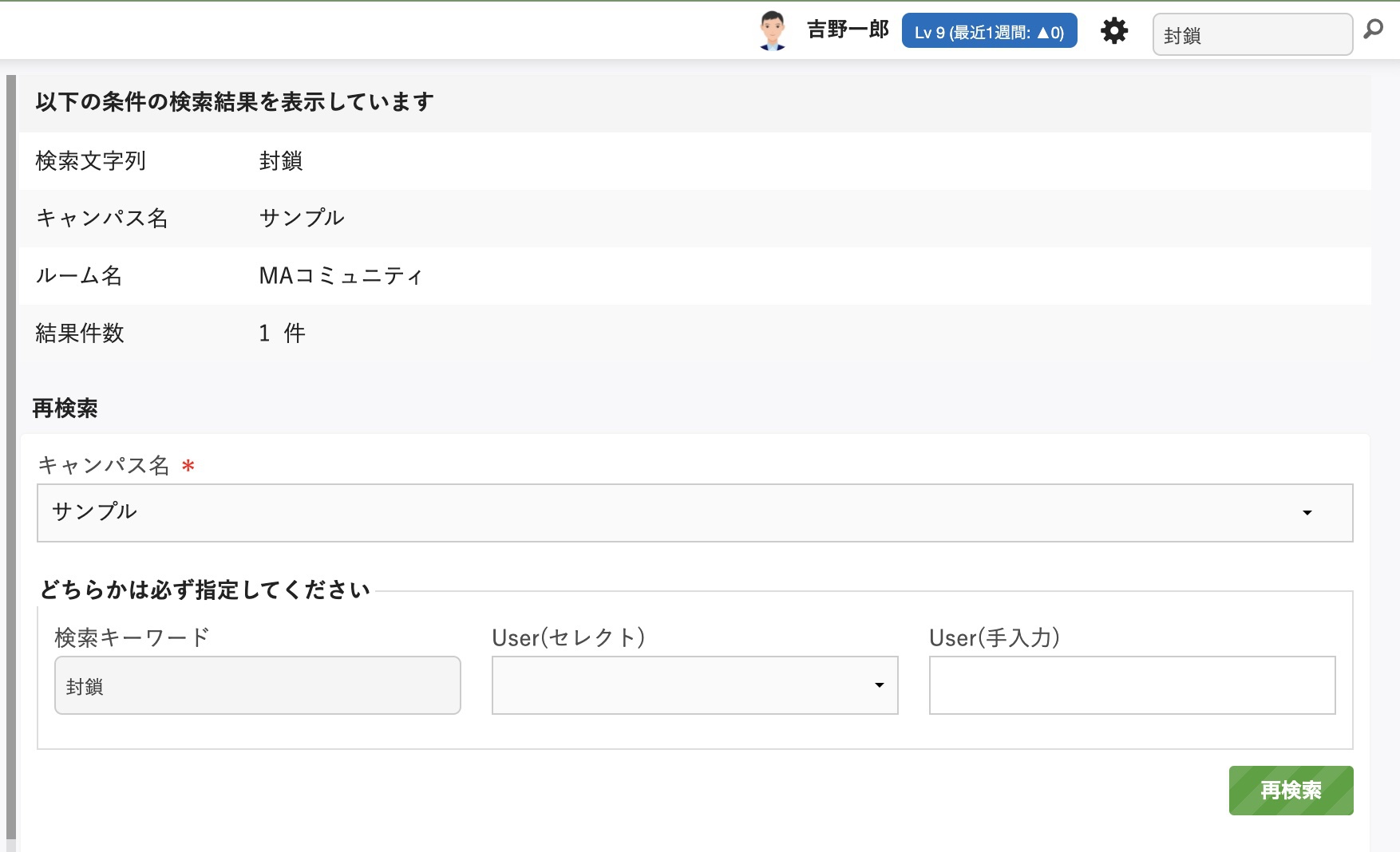Open the 吉野一郎 username link
The height and width of the screenshot is (852, 1400).
click(847, 30)
